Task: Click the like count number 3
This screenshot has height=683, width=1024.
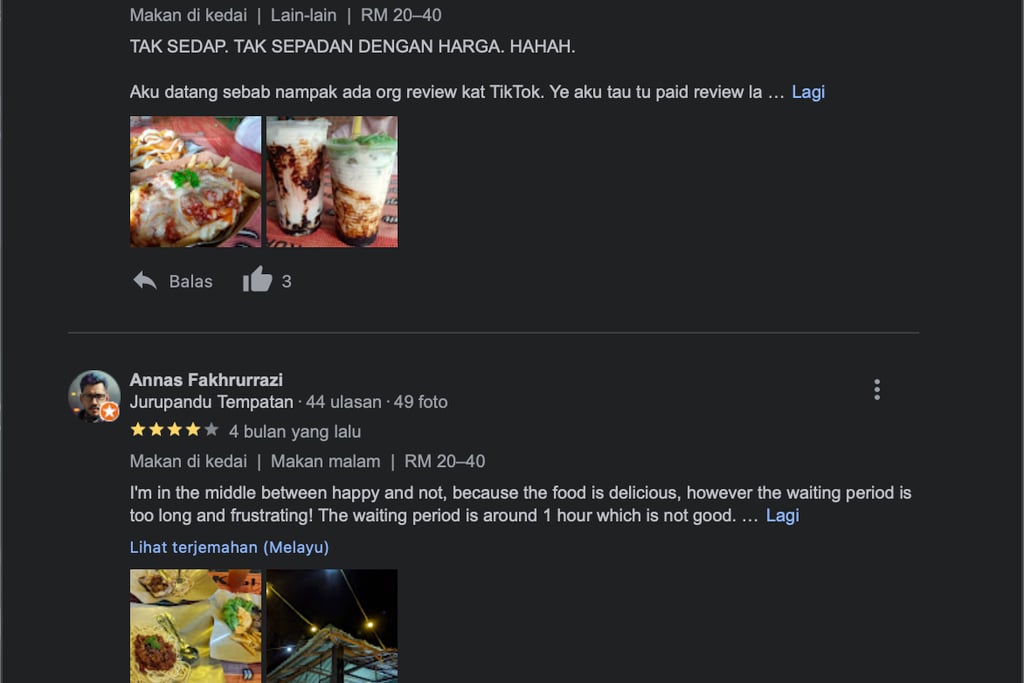Action: tap(286, 281)
